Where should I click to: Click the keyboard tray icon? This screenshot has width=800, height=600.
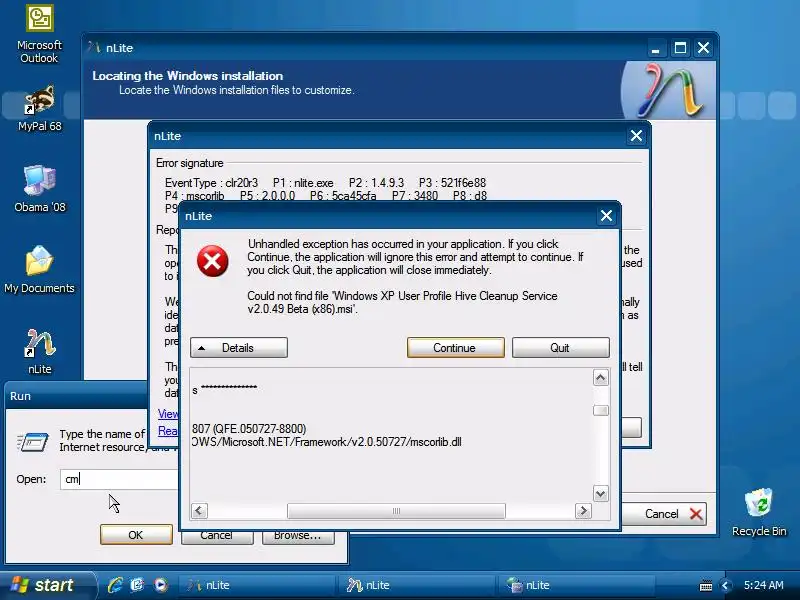click(706, 586)
